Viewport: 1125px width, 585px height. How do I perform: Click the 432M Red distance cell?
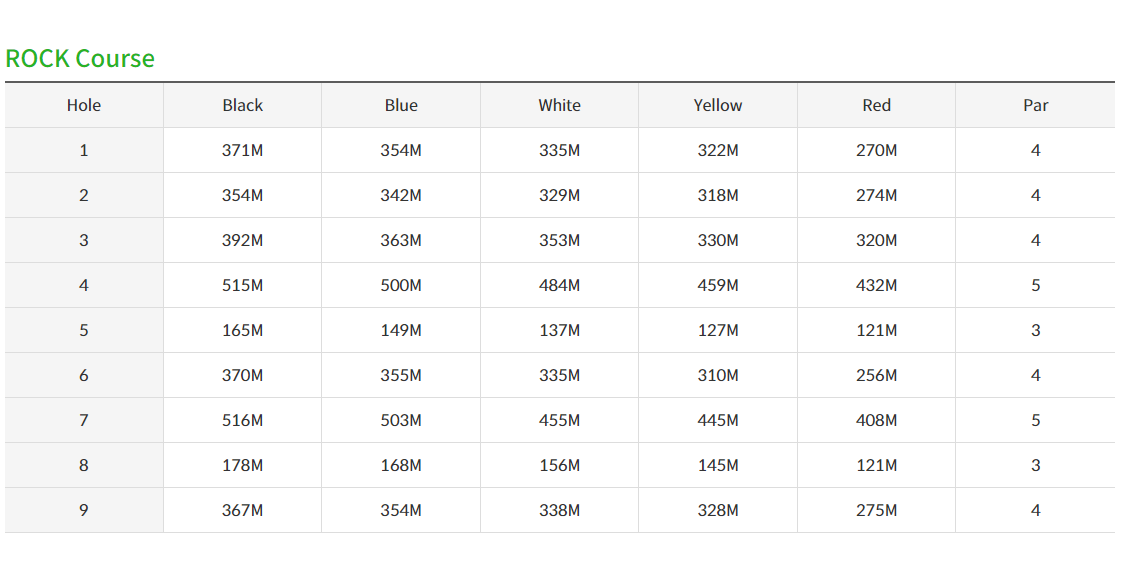tap(876, 285)
